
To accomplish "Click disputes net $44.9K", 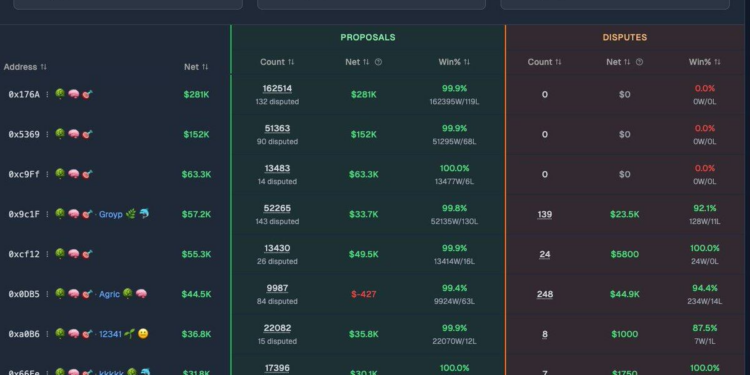I will pos(625,294).
